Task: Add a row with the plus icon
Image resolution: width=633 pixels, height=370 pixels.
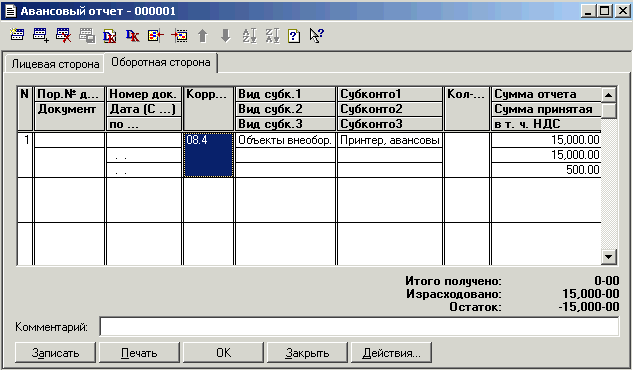Action: pos(40,35)
